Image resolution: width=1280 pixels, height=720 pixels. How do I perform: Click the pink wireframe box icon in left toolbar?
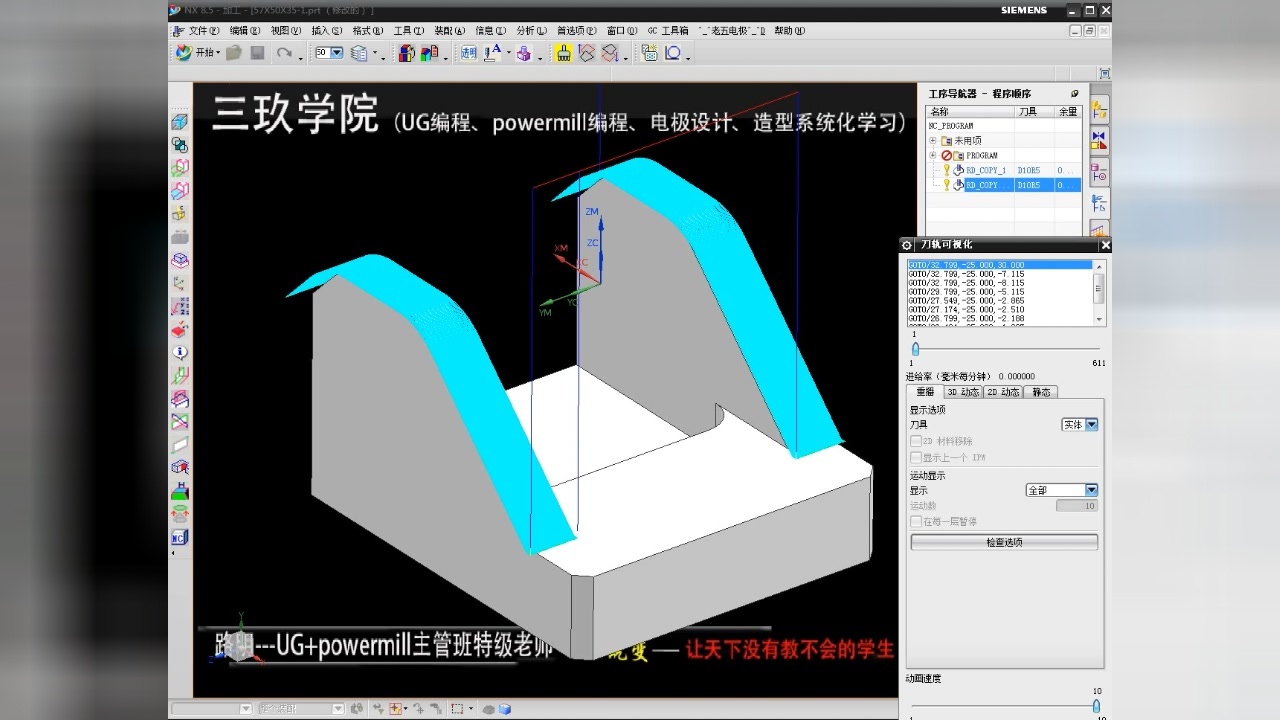click(180, 168)
